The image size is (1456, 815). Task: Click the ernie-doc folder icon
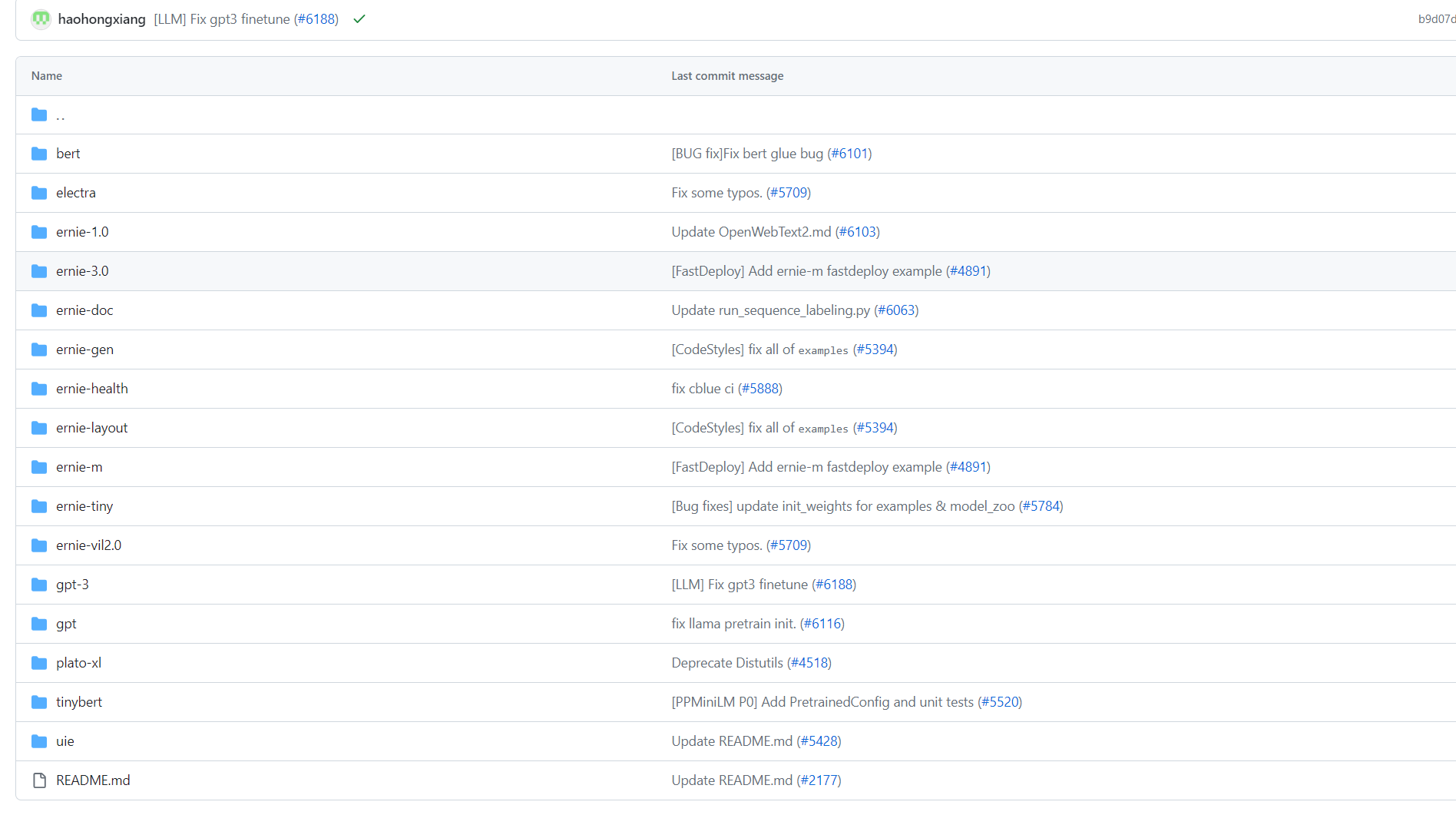39,310
